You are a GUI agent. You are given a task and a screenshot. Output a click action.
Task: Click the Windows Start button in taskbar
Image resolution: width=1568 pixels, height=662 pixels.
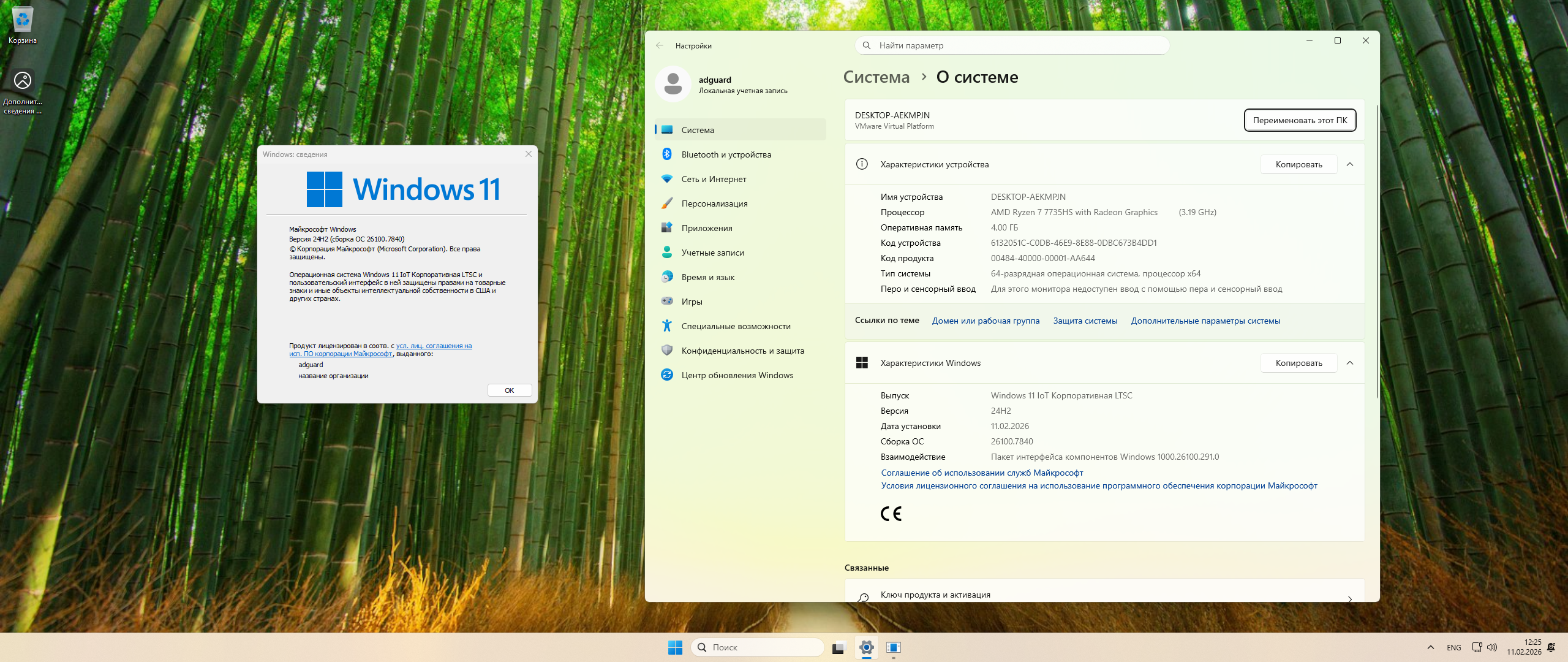click(x=675, y=647)
